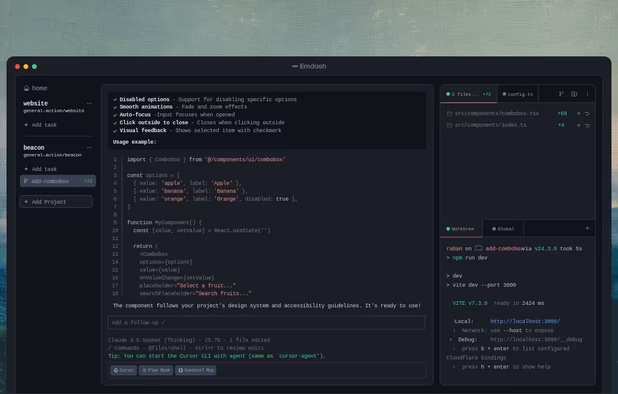Select the website project title
The width and height of the screenshot is (618, 394).
[35, 103]
